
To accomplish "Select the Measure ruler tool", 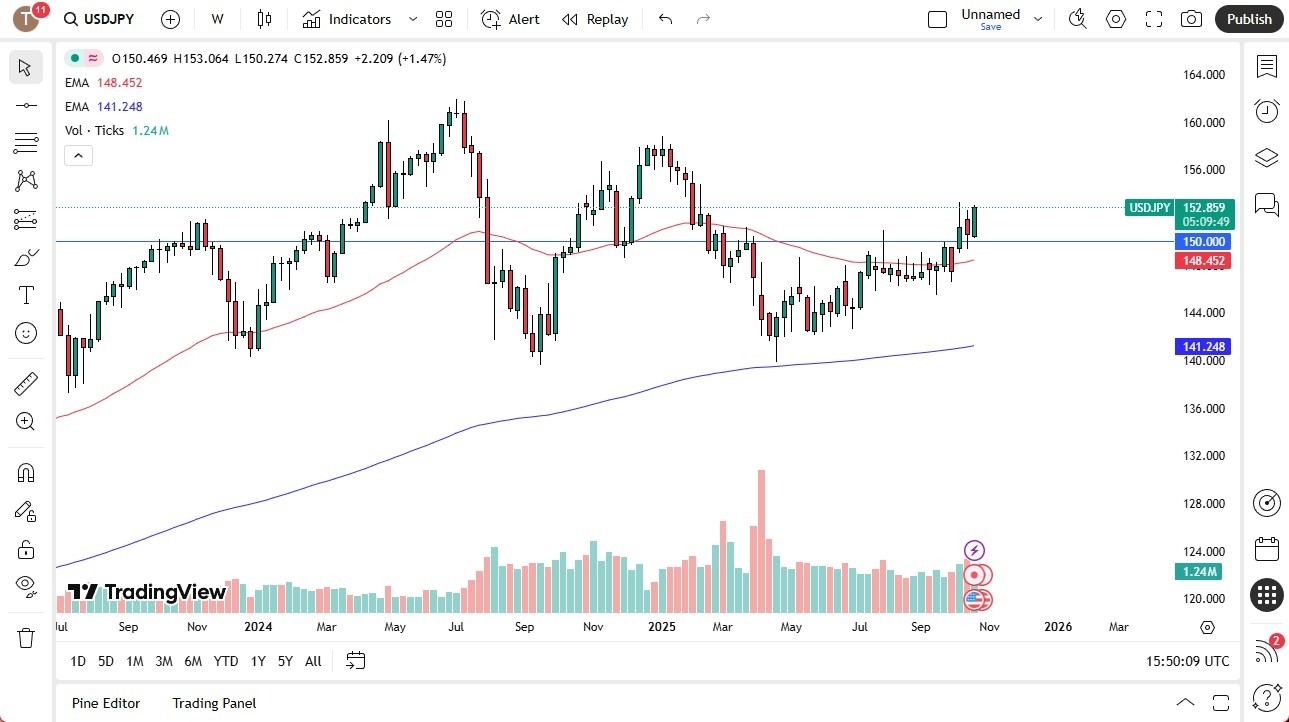I will [x=25, y=382].
